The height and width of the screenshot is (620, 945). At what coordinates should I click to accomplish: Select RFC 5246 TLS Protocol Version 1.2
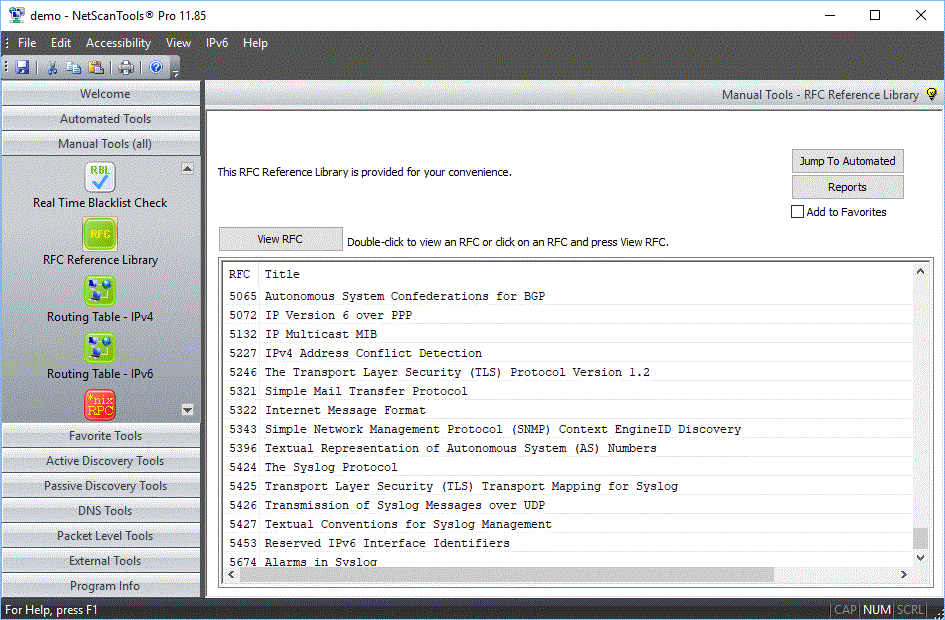[x=568, y=372]
